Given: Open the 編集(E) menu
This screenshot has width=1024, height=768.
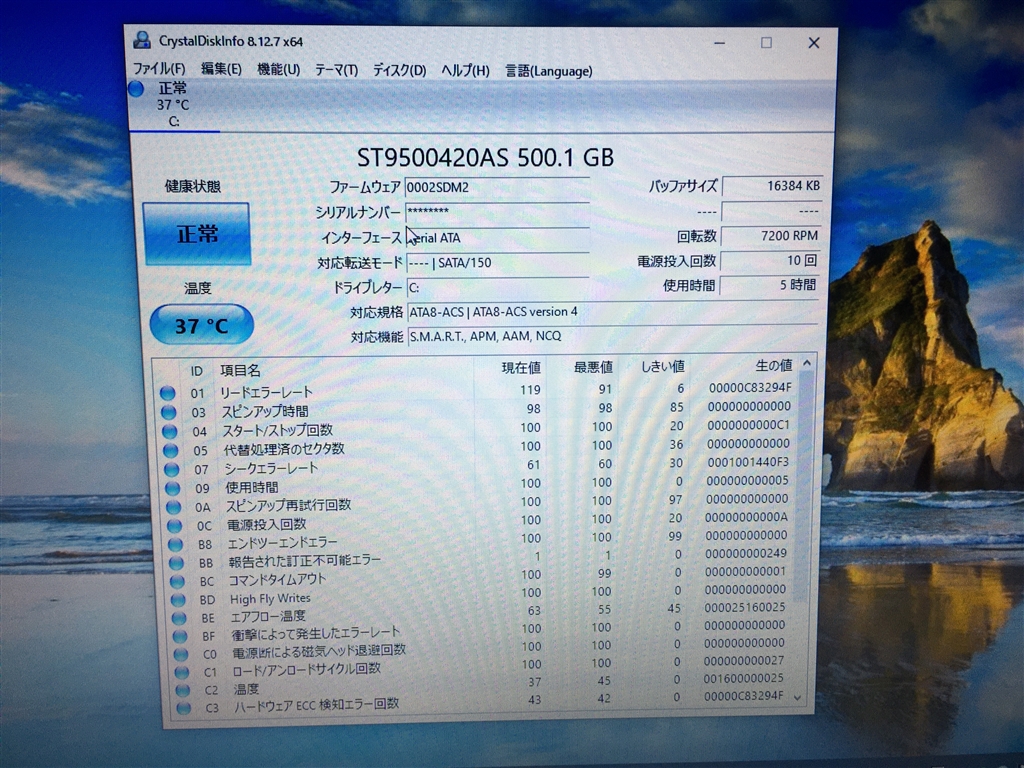Looking at the screenshot, I should click(221, 69).
